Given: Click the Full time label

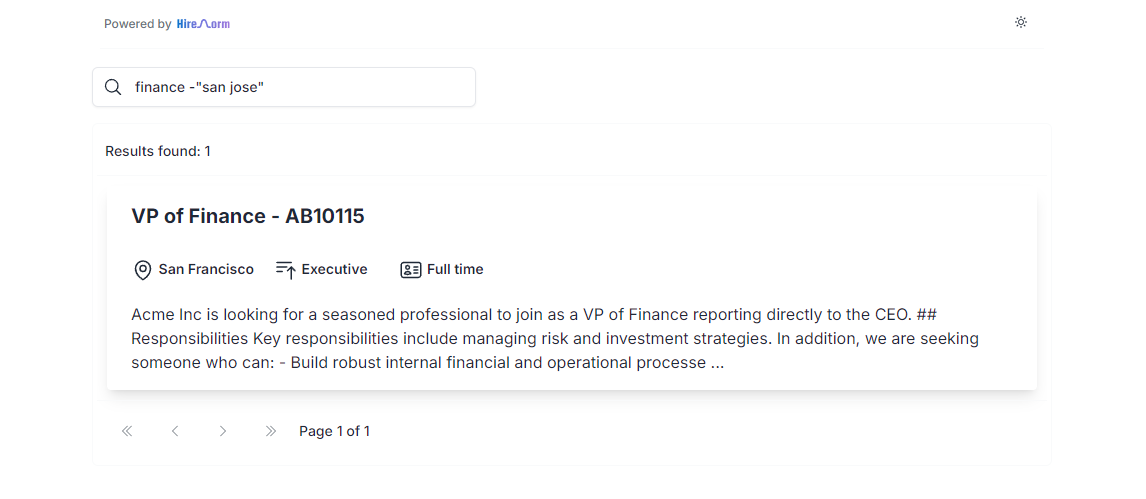Looking at the screenshot, I should click(x=455, y=270).
